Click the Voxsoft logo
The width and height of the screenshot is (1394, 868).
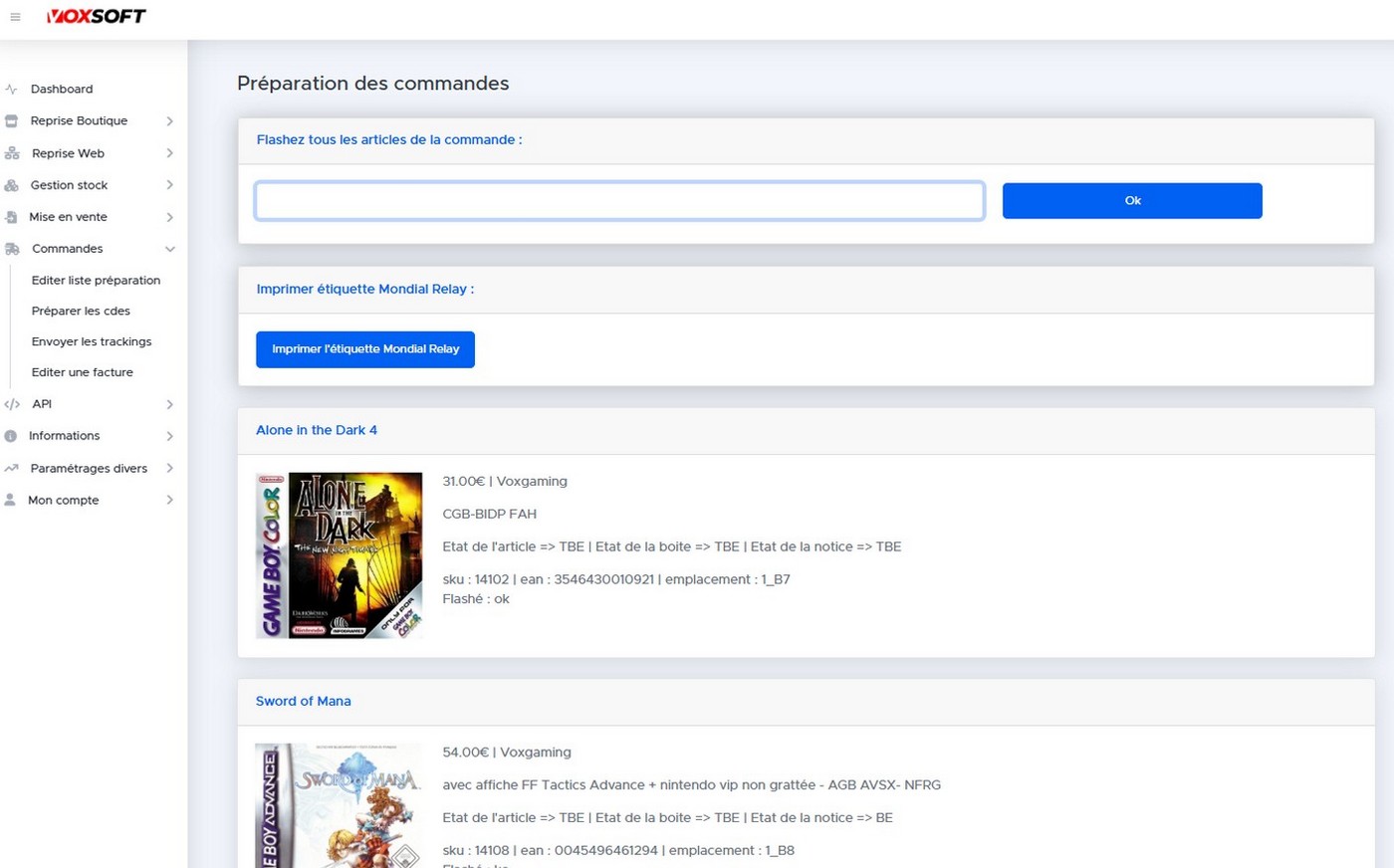tap(97, 16)
